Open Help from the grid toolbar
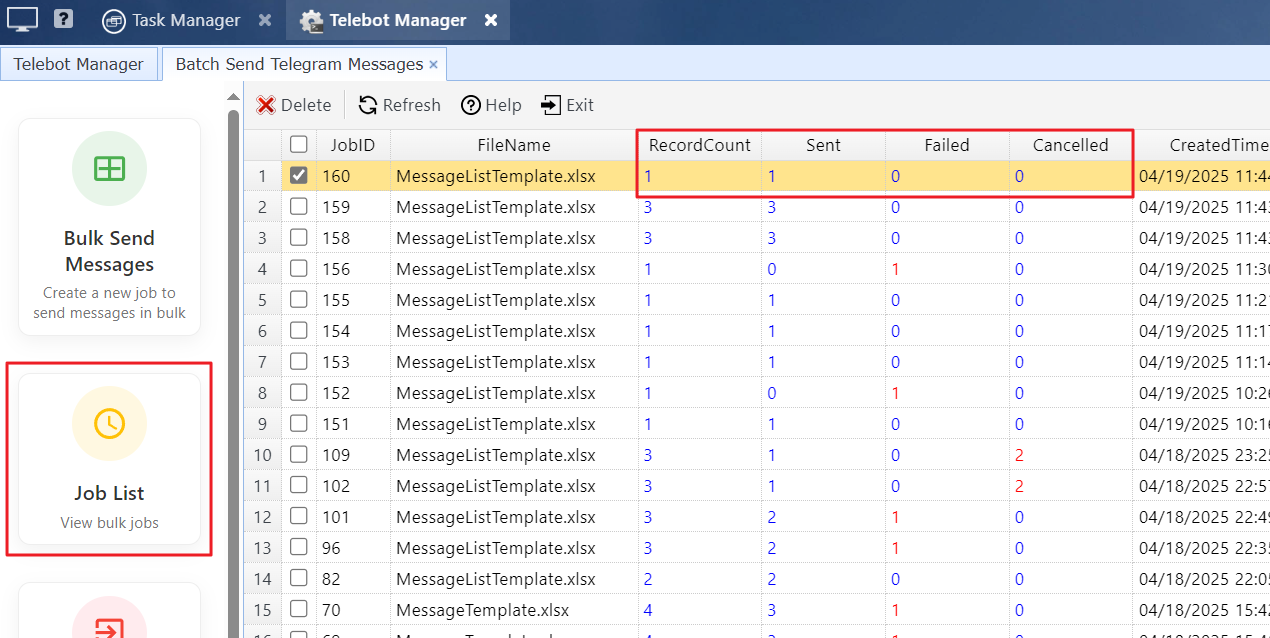Screen dimensions: 1270x638 (492, 105)
